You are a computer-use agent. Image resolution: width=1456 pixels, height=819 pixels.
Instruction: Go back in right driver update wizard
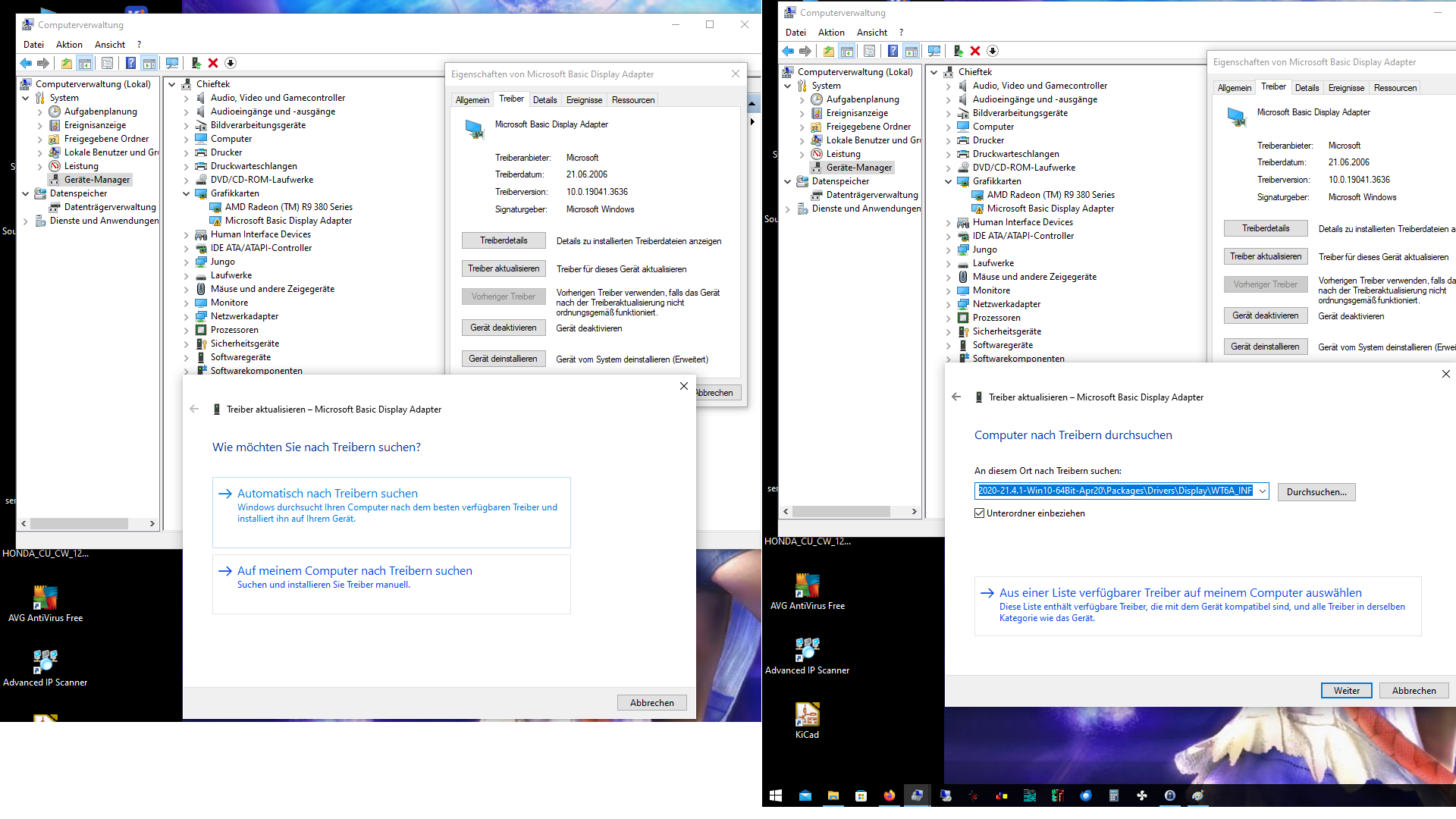point(956,397)
